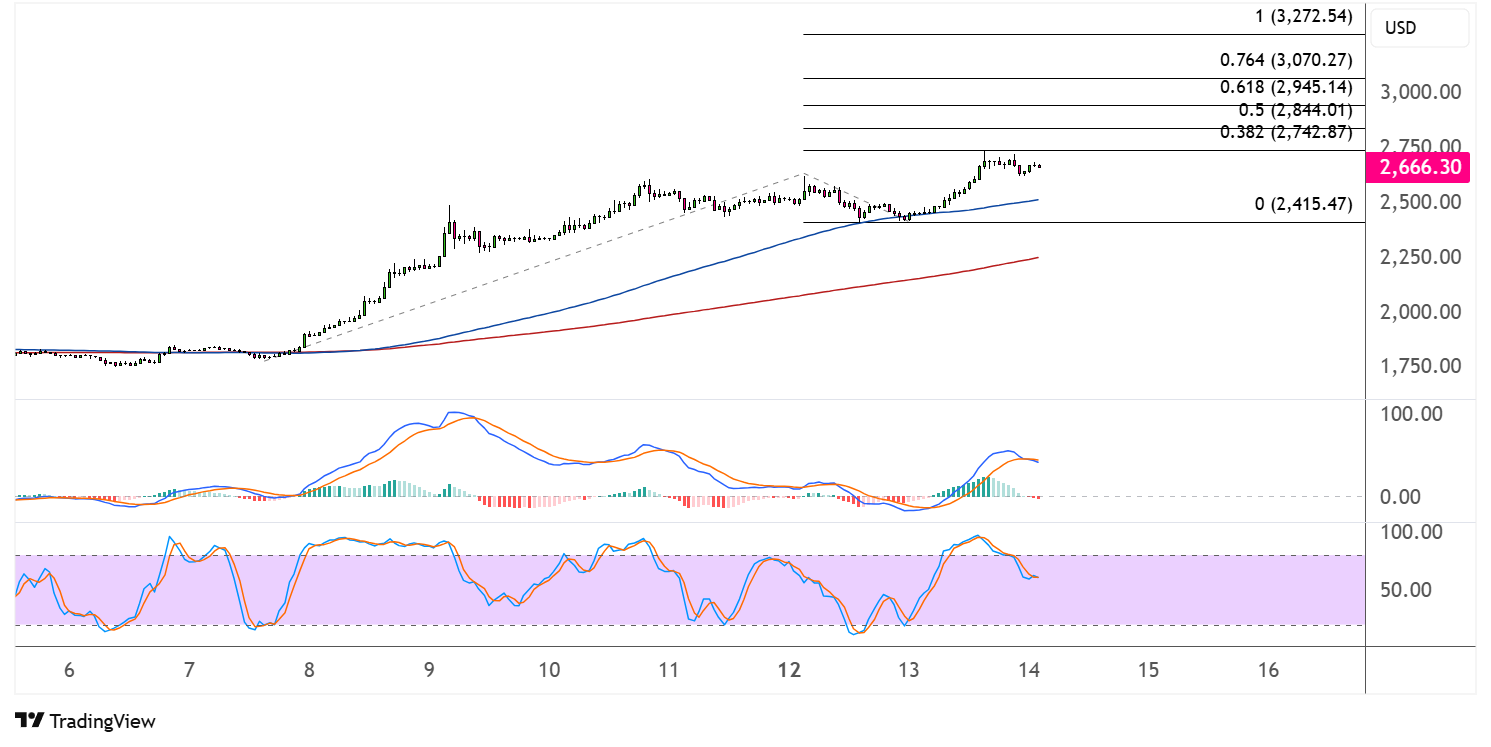The height and width of the screenshot is (747, 1491).
Task: Open the USD currency selector
Action: pyautogui.click(x=1420, y=28)
